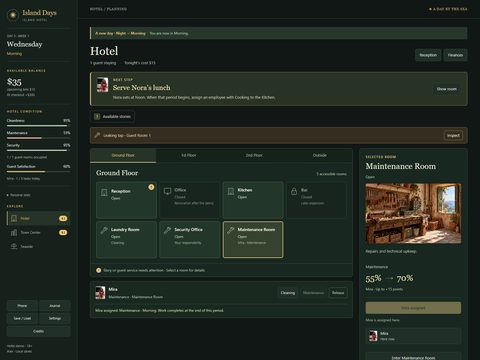Click the Reception room door icon
The image size is (480, 360).
(x=104, y=192)
